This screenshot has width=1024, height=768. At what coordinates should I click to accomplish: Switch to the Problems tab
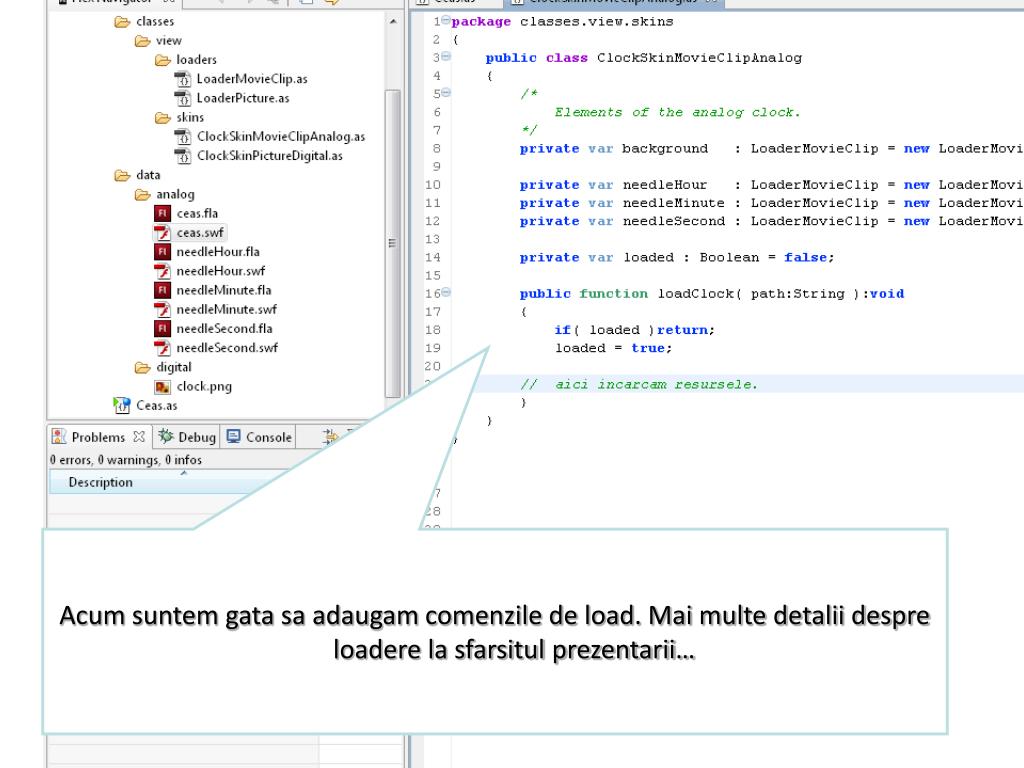[x=98, y=437]
